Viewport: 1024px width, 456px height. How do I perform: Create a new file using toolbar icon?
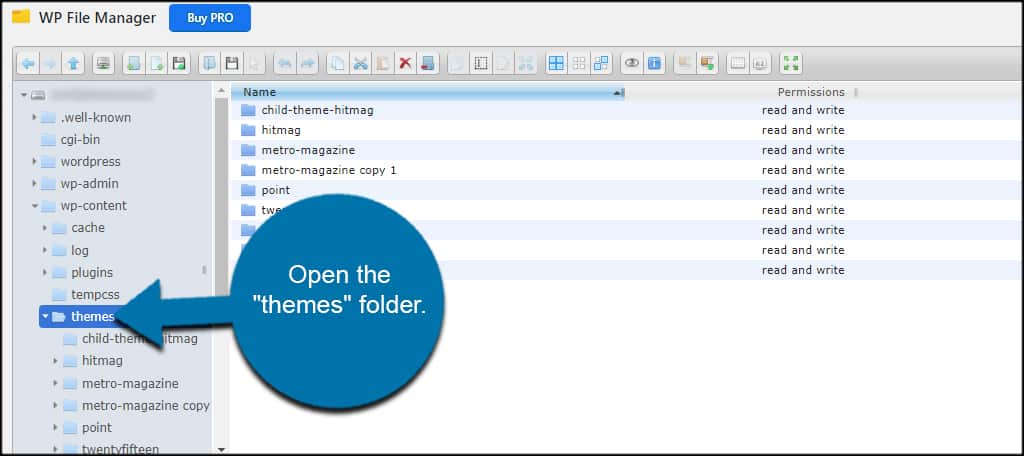[156, 63]
